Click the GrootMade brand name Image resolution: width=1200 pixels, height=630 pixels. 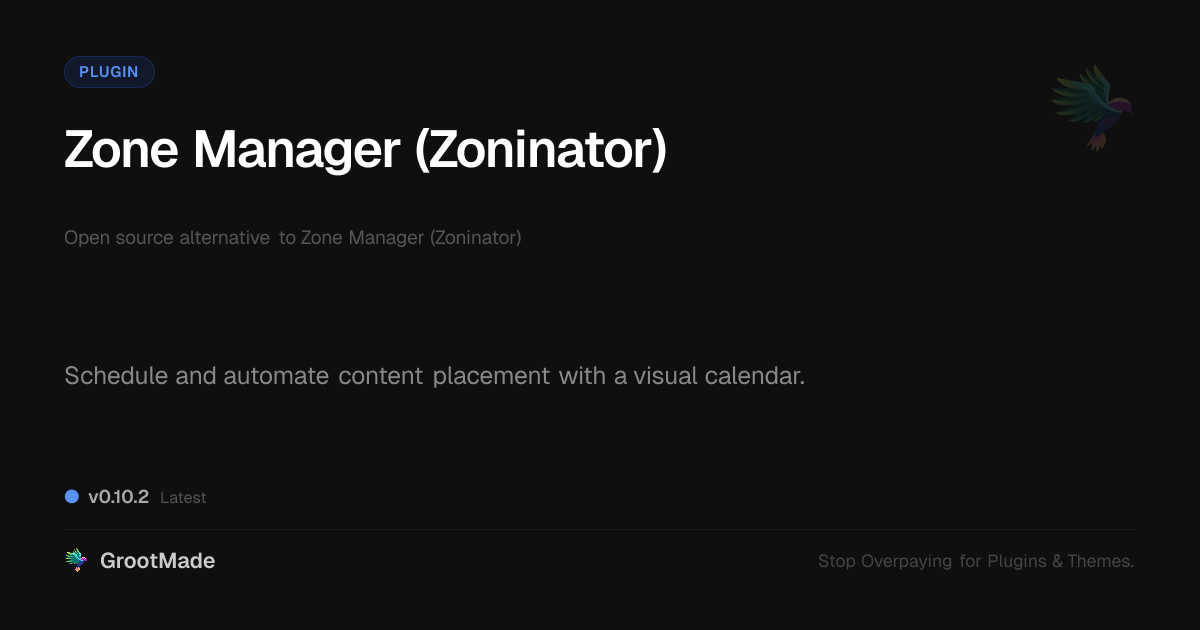point(157,561)
